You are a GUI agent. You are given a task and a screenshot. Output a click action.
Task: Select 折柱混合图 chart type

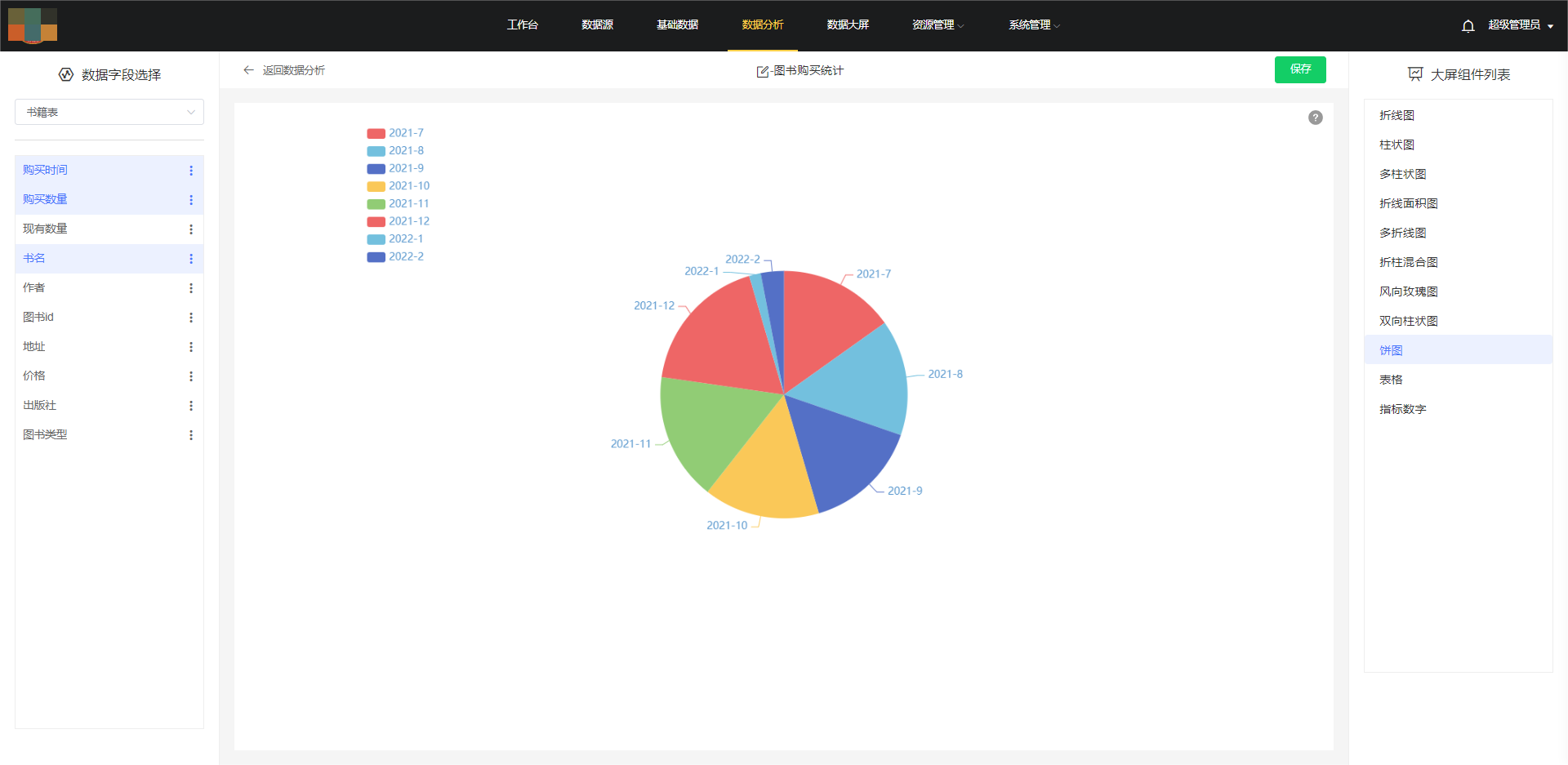coord(1458,262)
